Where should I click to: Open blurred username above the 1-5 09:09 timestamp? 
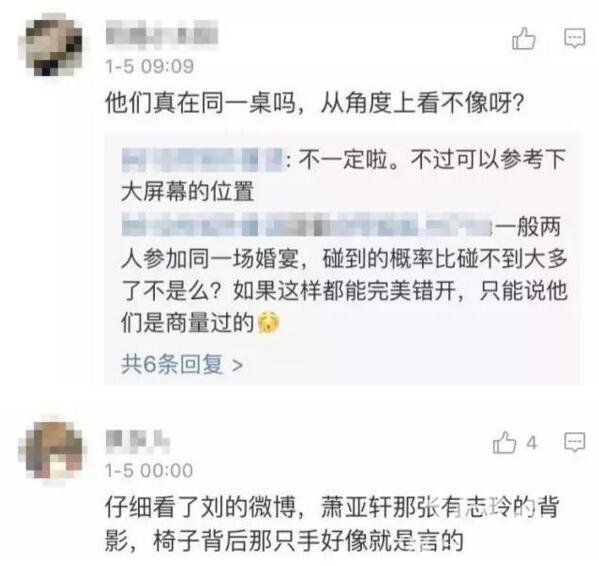(x=162, y=33)
